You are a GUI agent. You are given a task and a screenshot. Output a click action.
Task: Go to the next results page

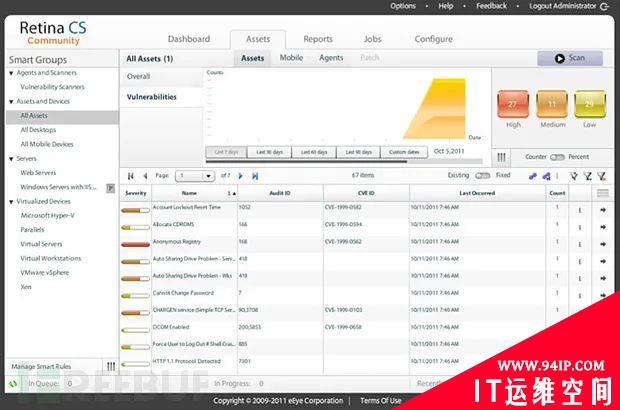pos(240,176)
